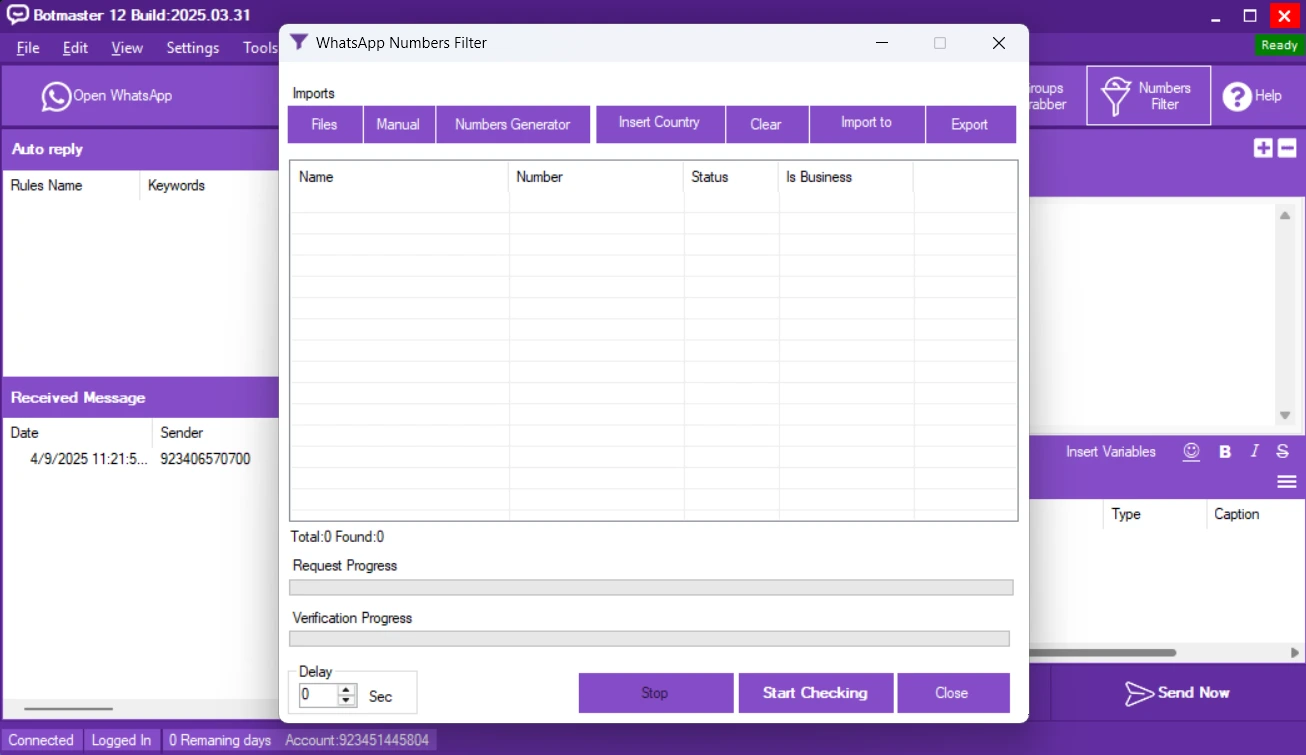The image size is (1306, 755).
Task: Open the emoji picker smiley icon
Action: coord(1191,452)
